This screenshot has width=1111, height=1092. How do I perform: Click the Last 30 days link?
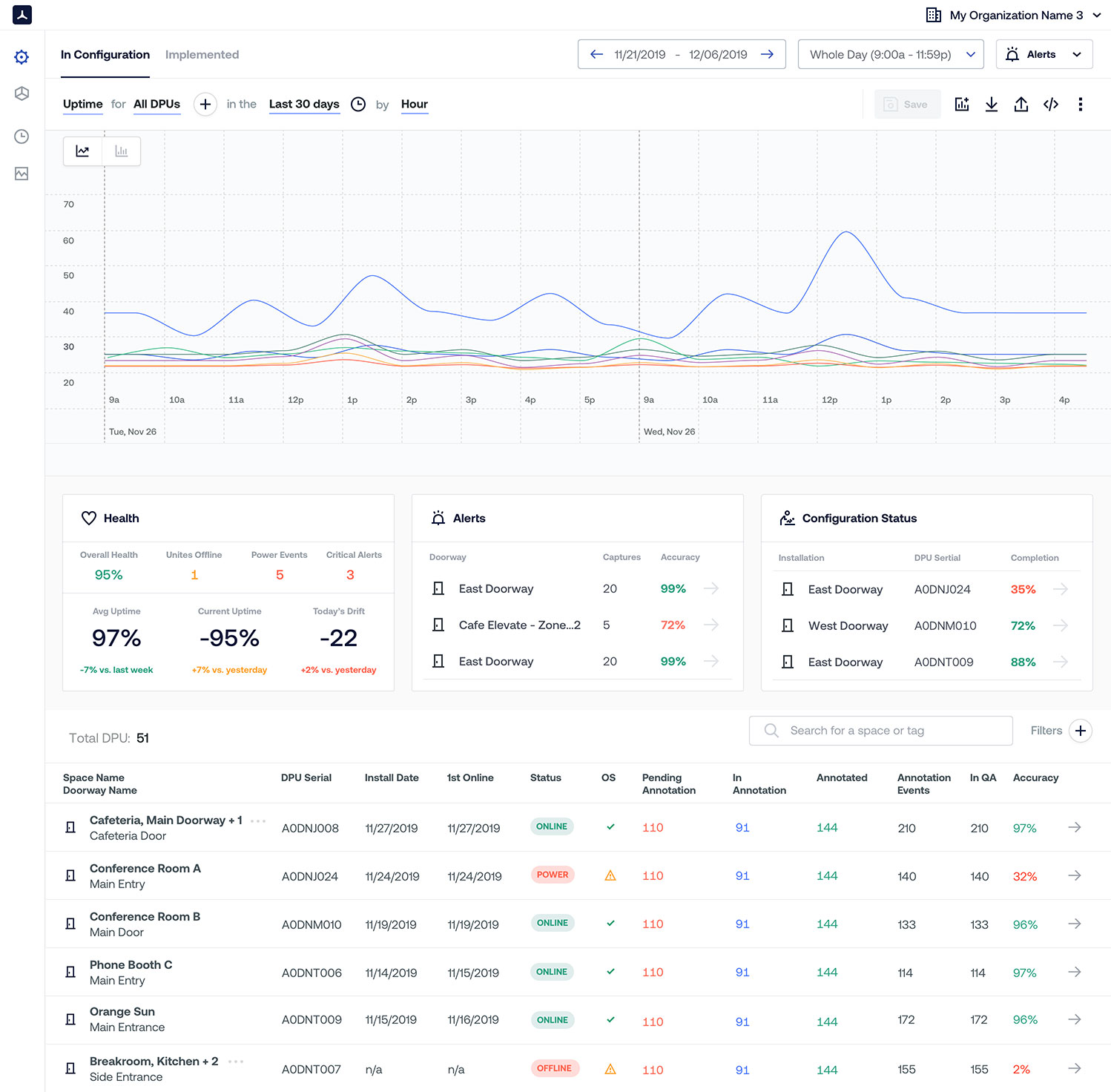[x=304, y=105]
